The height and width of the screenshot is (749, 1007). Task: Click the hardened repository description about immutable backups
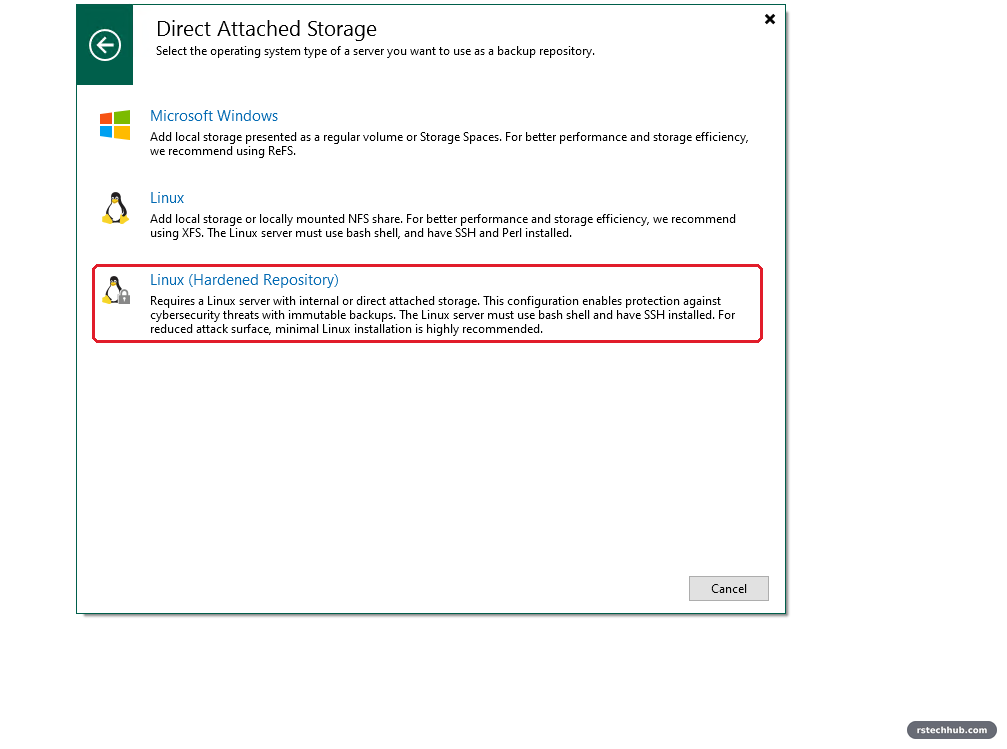click(442, 315)
